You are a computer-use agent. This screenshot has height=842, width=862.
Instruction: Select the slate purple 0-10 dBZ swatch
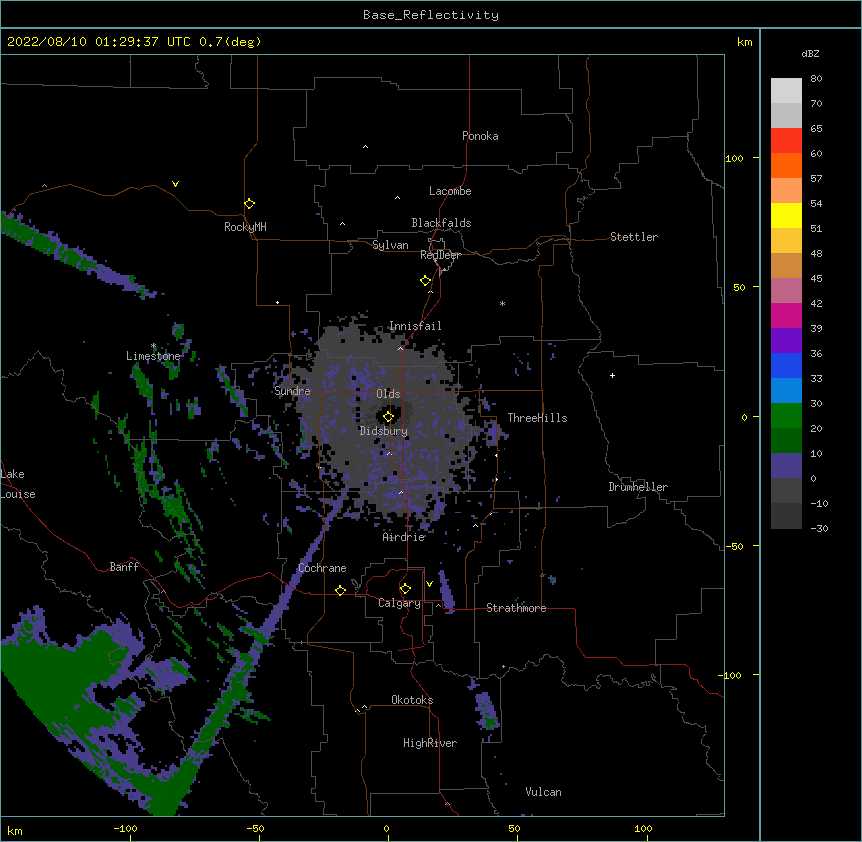coord(786,466)
